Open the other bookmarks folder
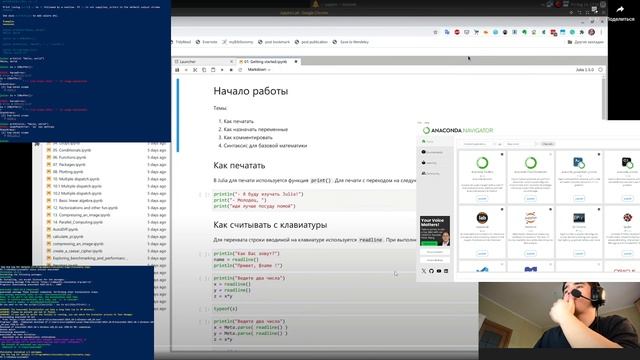Image resolution: width=640 pixels, height=360 pixels. [x=585, y=42]
